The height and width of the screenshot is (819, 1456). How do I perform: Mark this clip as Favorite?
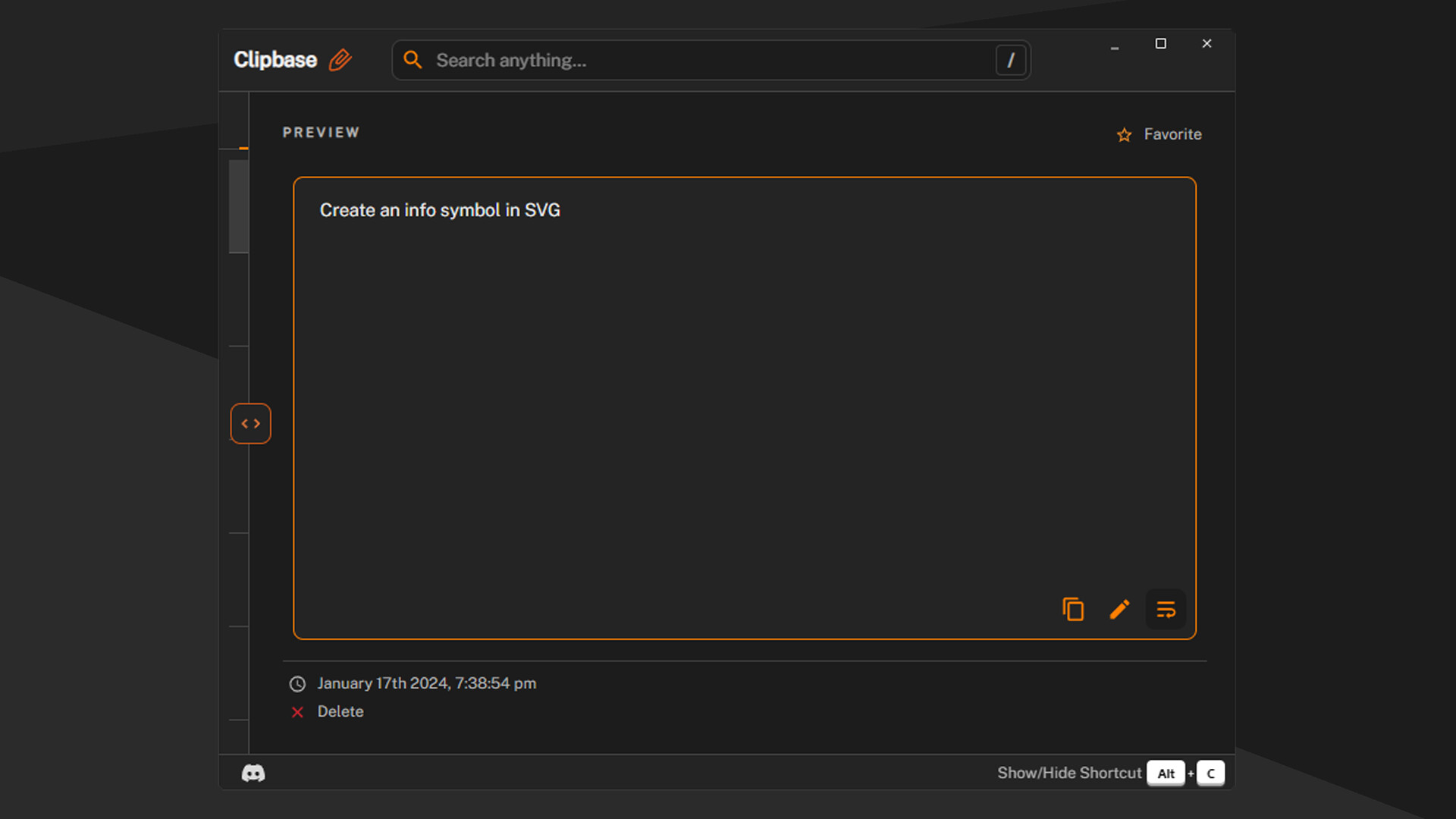point(1159,134)
